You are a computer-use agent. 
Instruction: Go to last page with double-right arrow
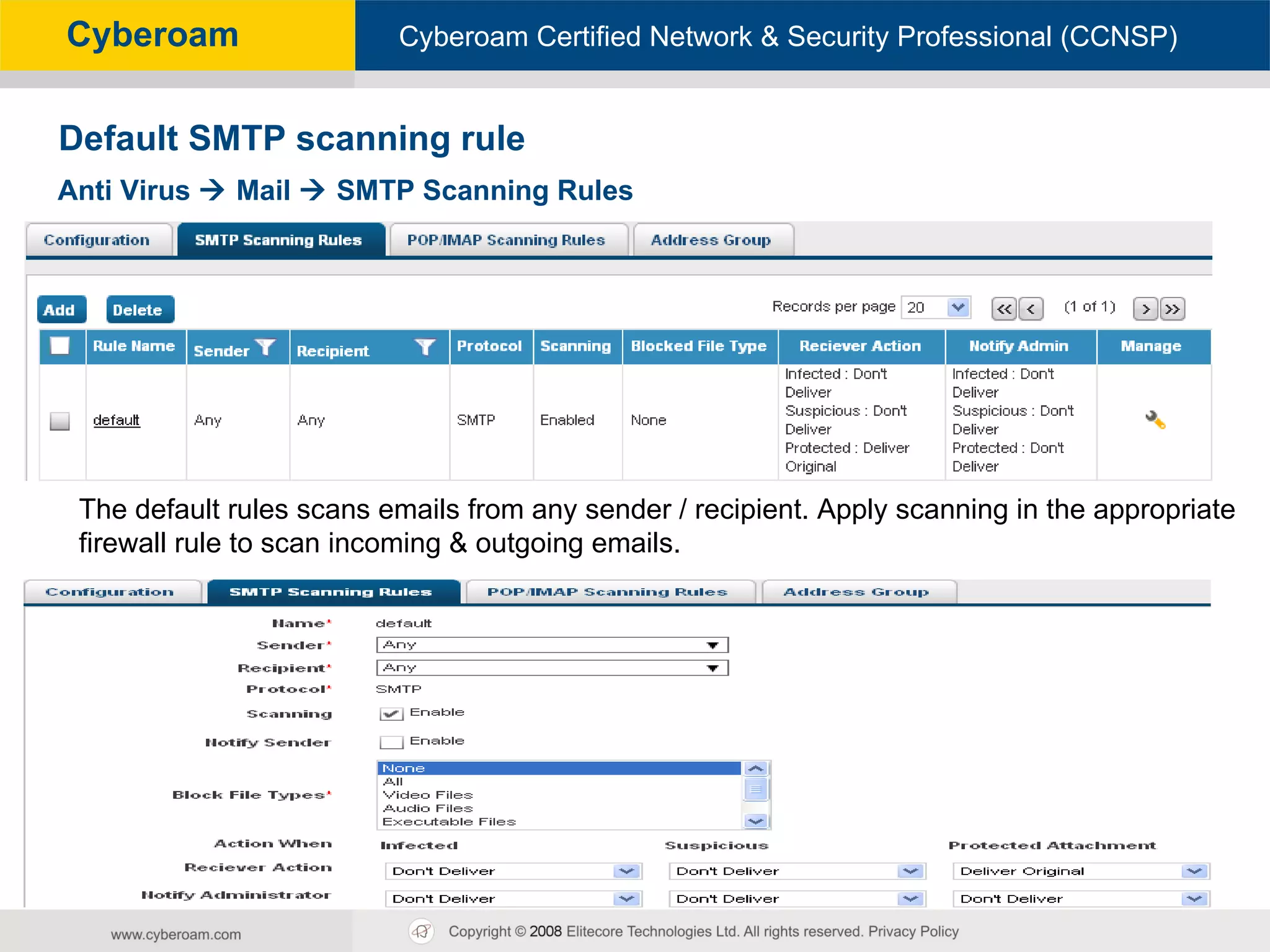tap(1173, 309)
